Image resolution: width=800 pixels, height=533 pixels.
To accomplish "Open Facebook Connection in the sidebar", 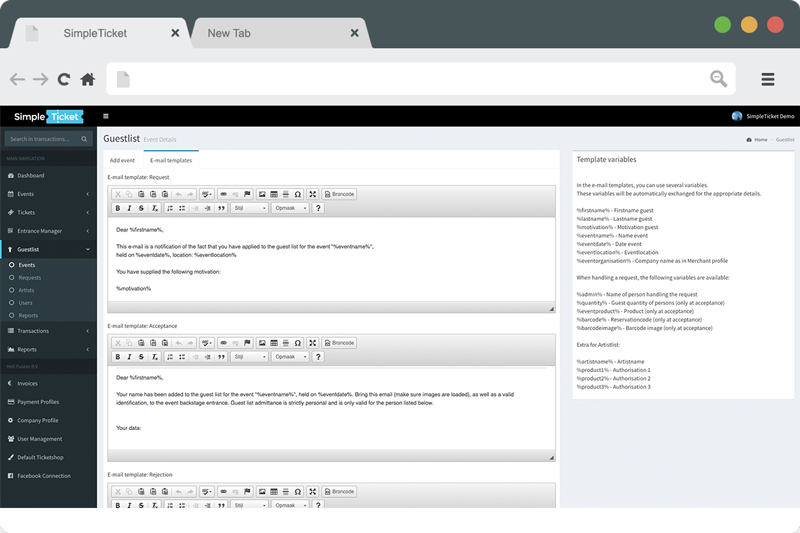I will [x=48, y=476].
